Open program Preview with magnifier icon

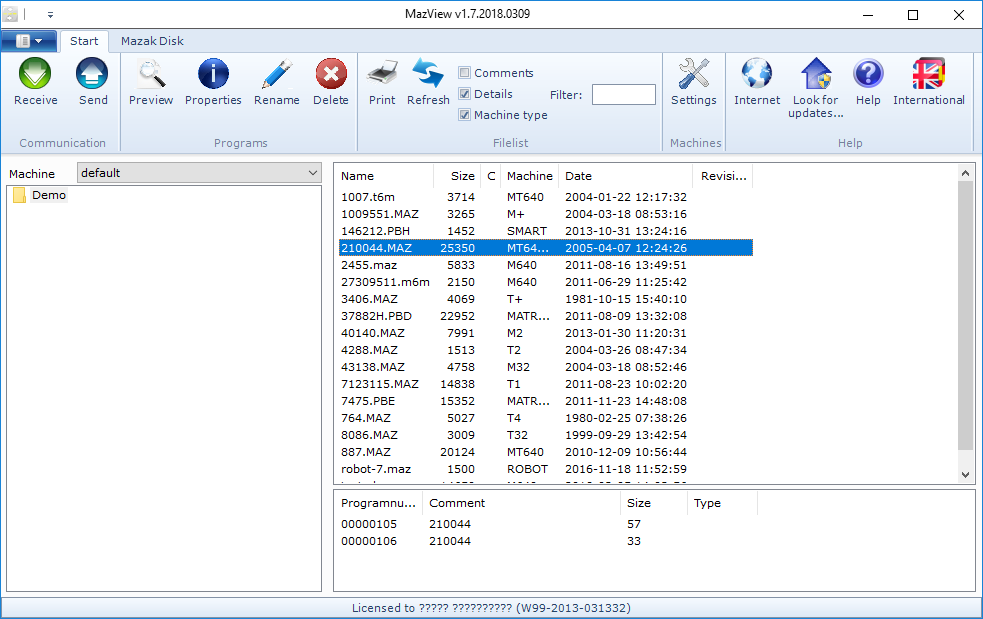click(x=150, y=73)
